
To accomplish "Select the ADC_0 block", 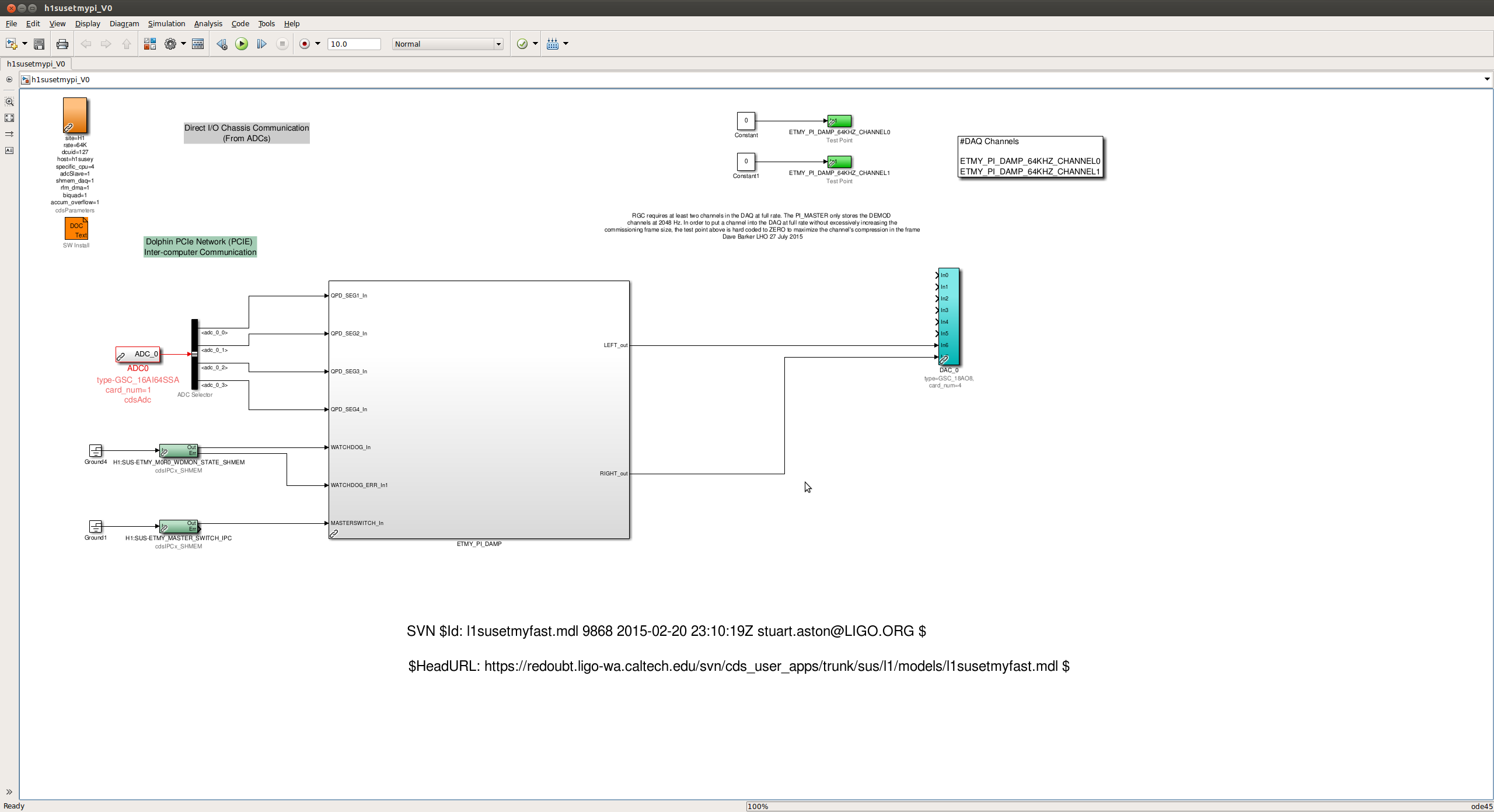I will point(138,353).
